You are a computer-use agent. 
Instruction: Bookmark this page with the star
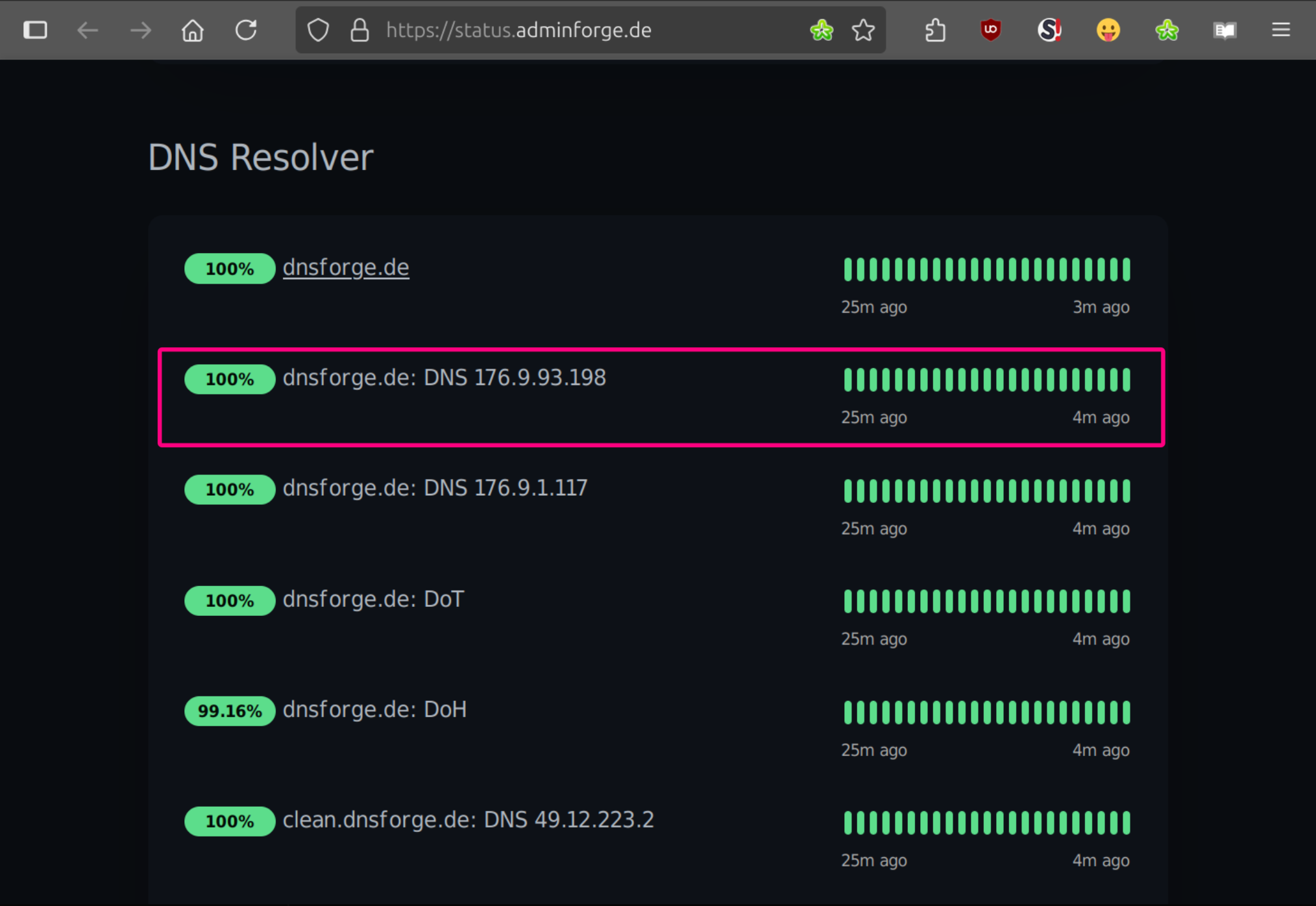(x=863, y=30)
